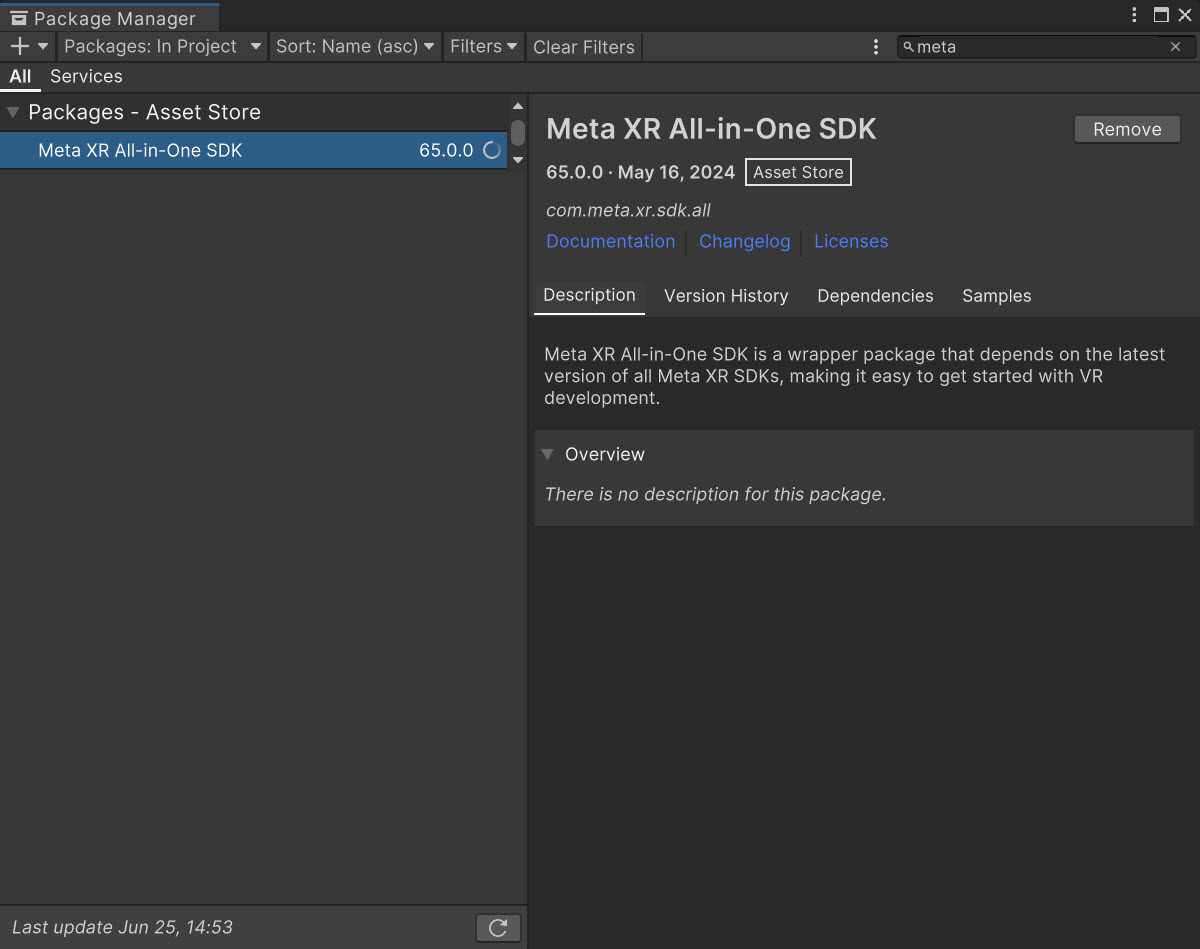The height and width of the screenshot is (949, 1200).
Task: Click the 'There is no description' text
Action: tap(715, 494)
